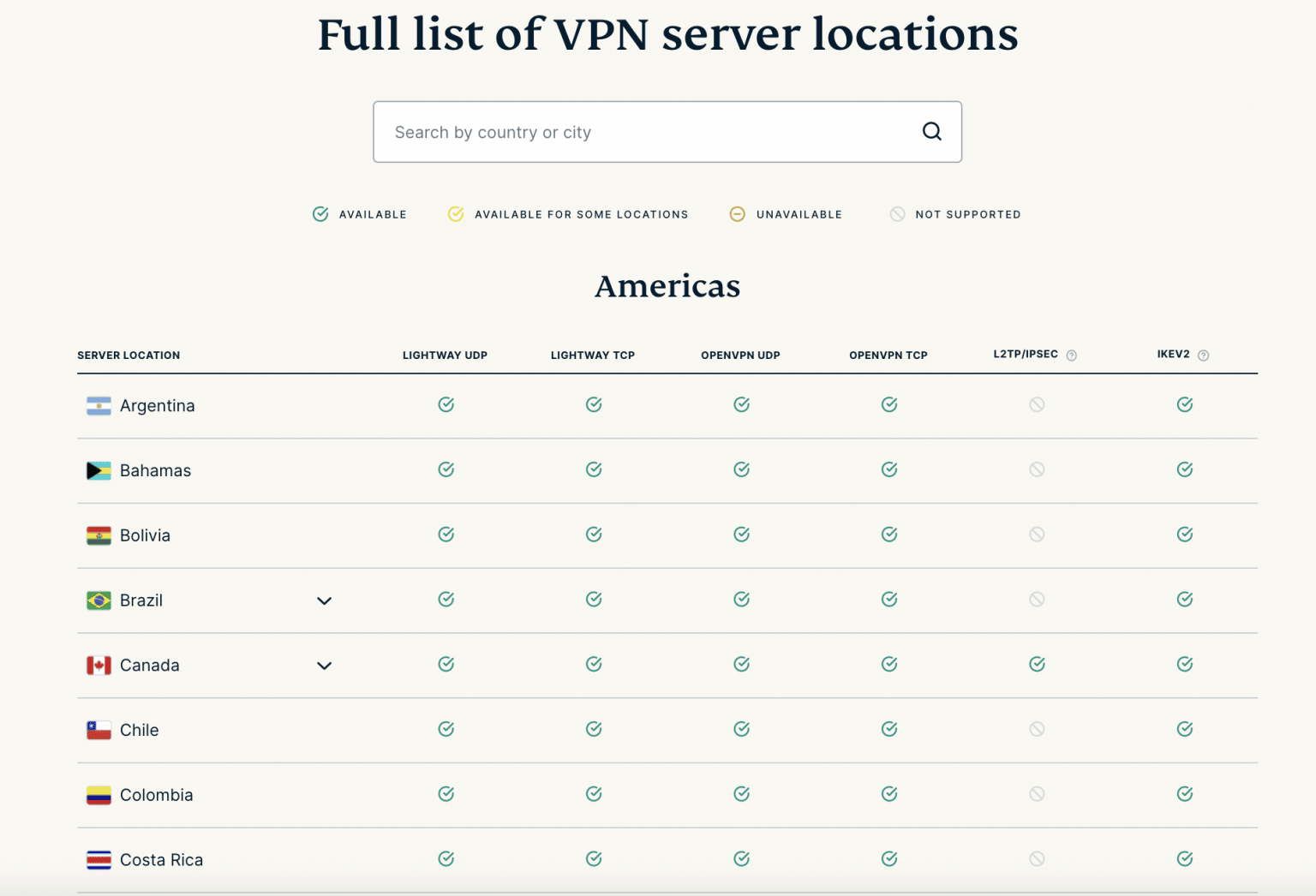Click the Unavailable legend indicator

[737, 214]
